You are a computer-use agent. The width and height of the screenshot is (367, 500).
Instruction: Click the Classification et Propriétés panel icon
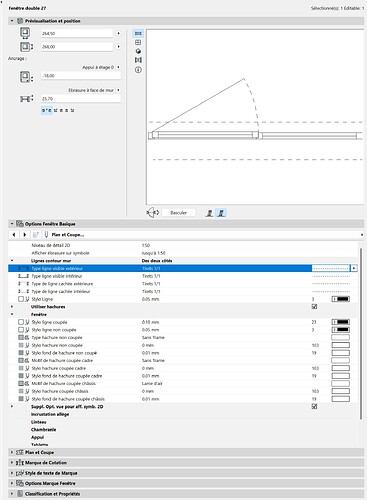(x=20, y=494)
